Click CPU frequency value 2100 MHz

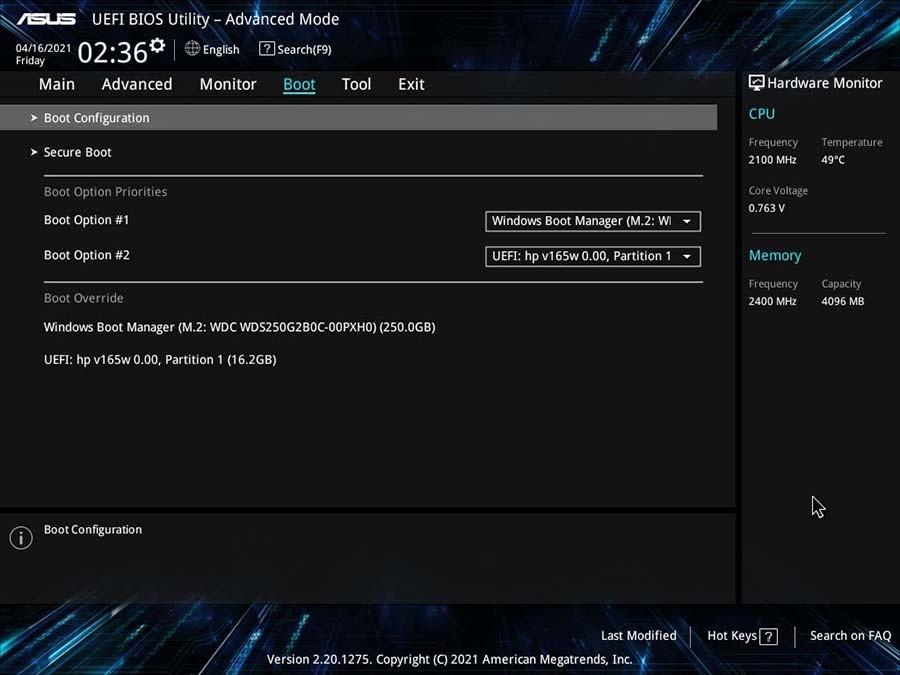(773, 160)
